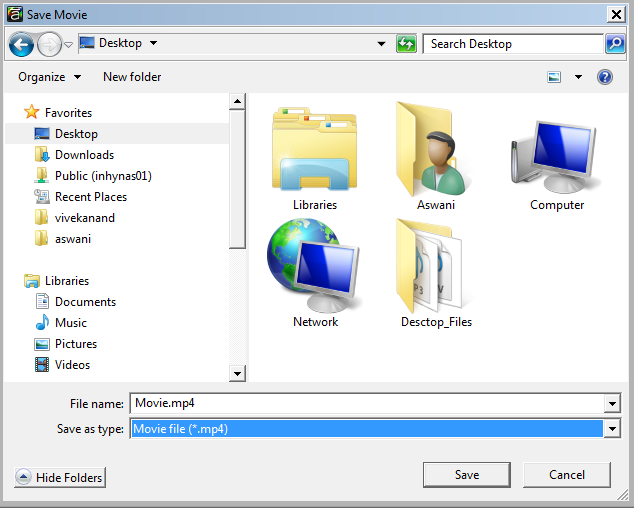Open the Computer icon
Viewport: 634px width, 508px height.
556,150
